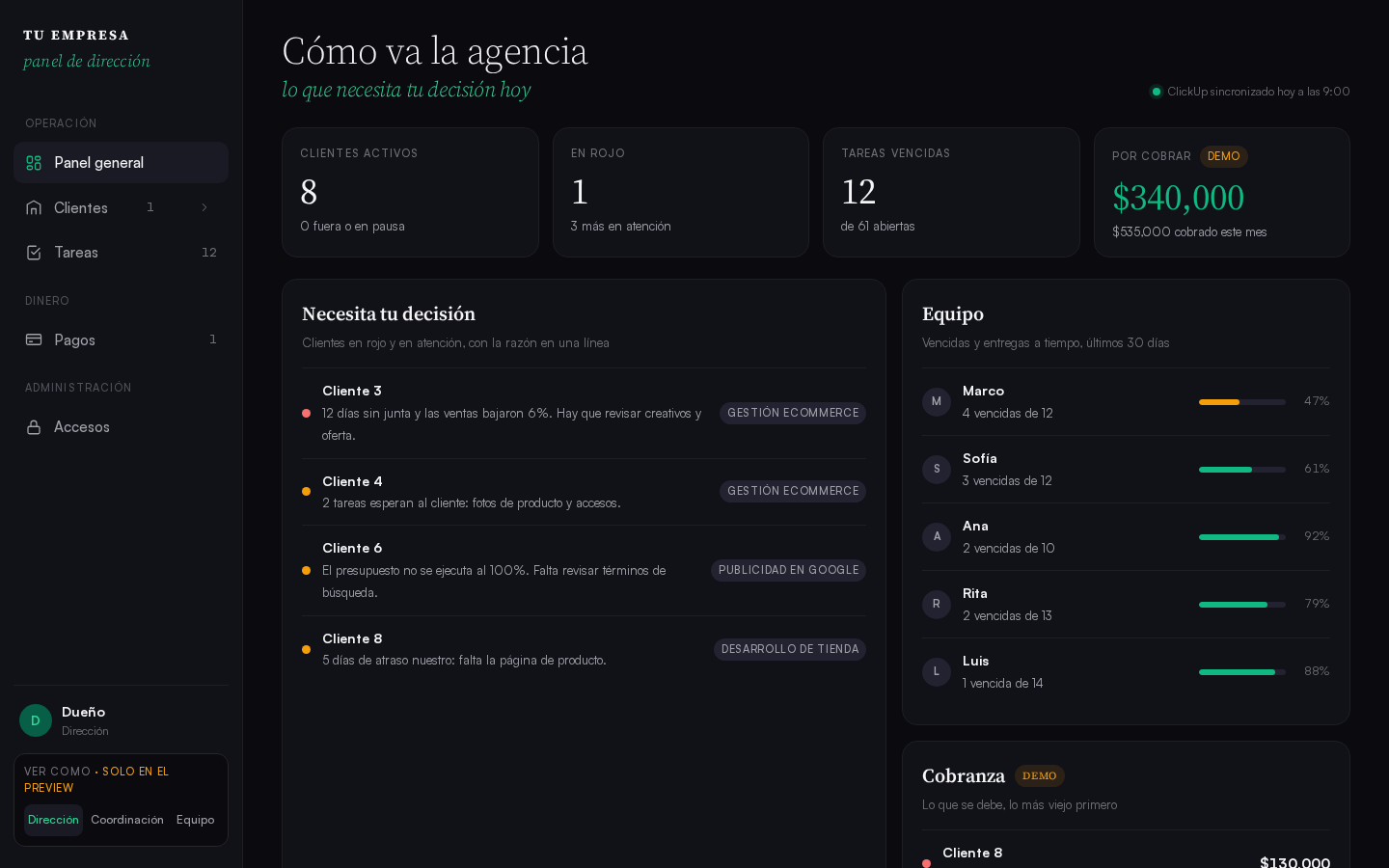
Task: Click '2 vencidas de 10' under Ana
Action: tap(1008, 548)
